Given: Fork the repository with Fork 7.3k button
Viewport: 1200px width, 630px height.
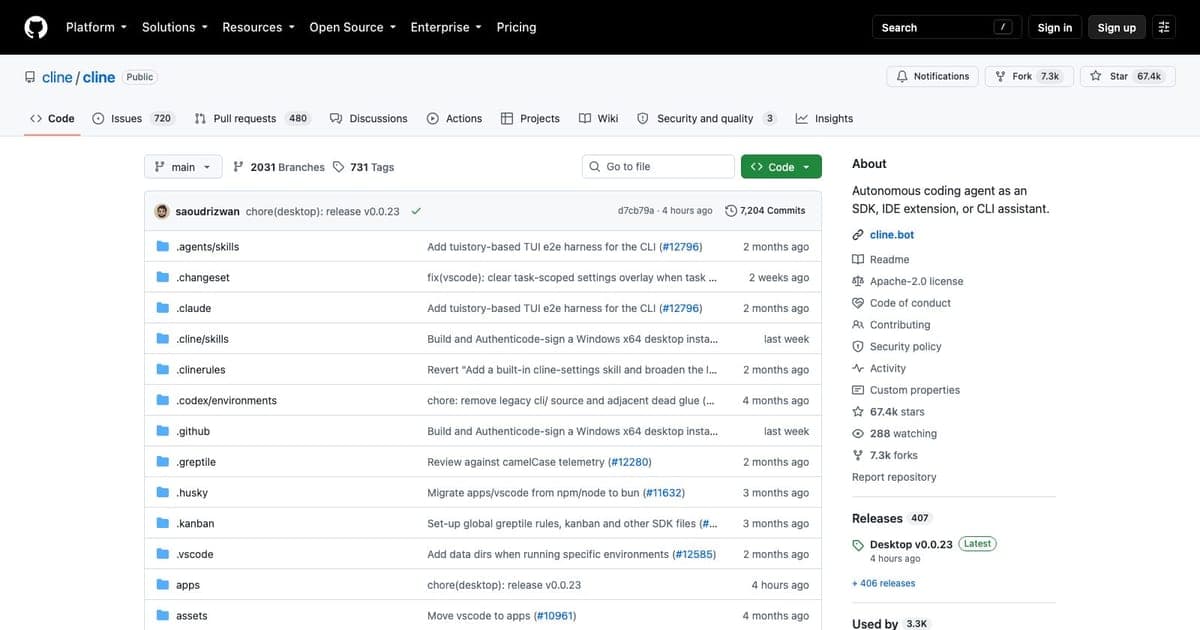Looking at the screenshot, I should 1029,76.
